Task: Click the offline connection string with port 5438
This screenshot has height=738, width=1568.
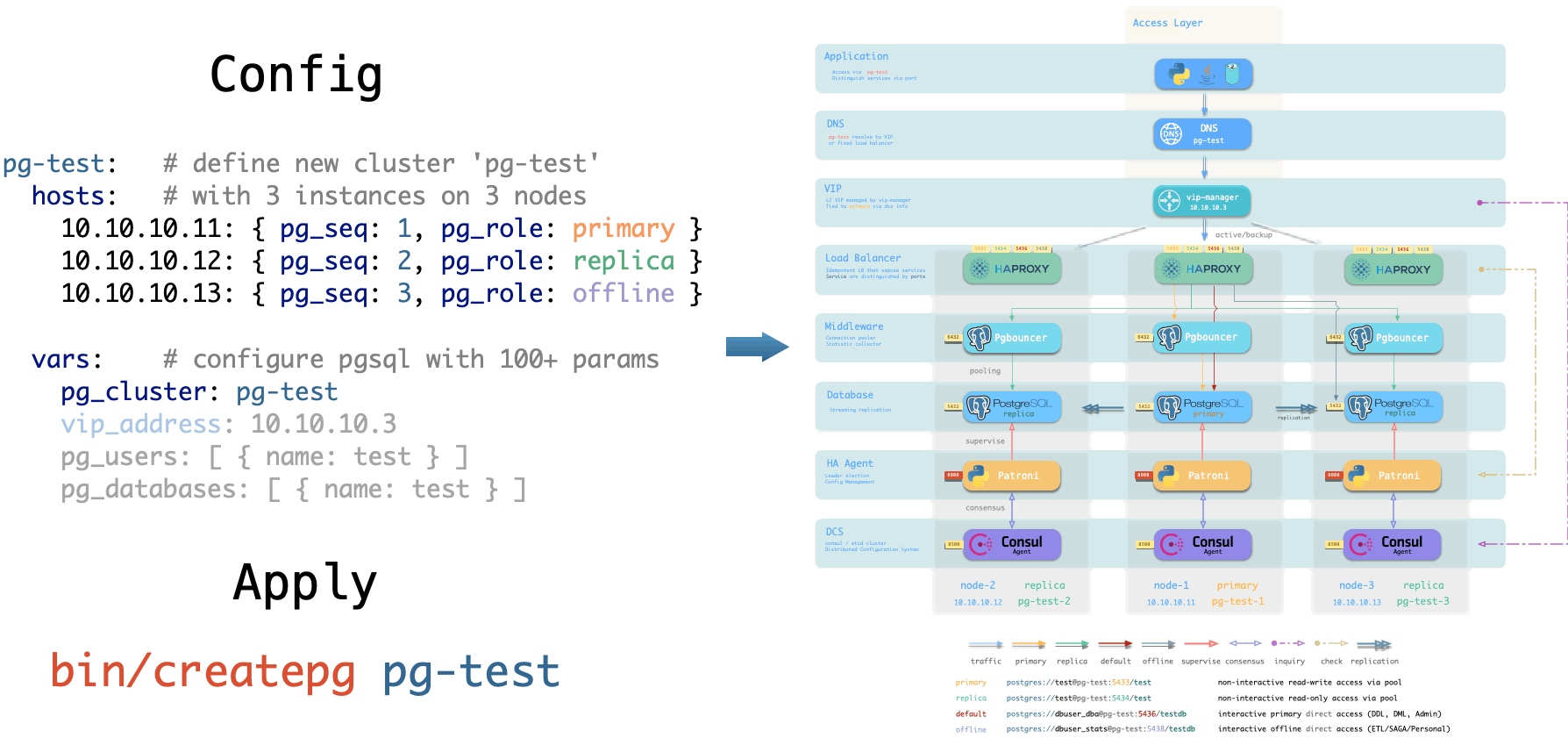Action: (x=1101, y=728)
